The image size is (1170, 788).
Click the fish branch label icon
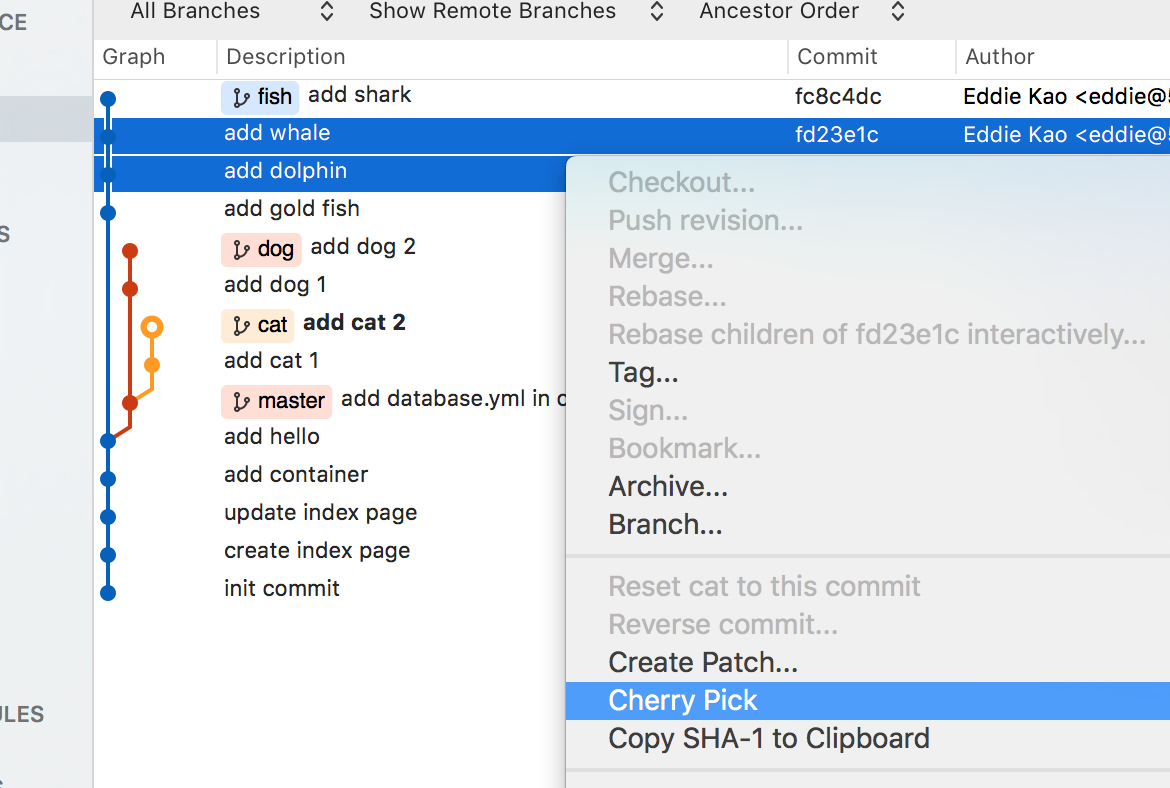click(241, 97)
